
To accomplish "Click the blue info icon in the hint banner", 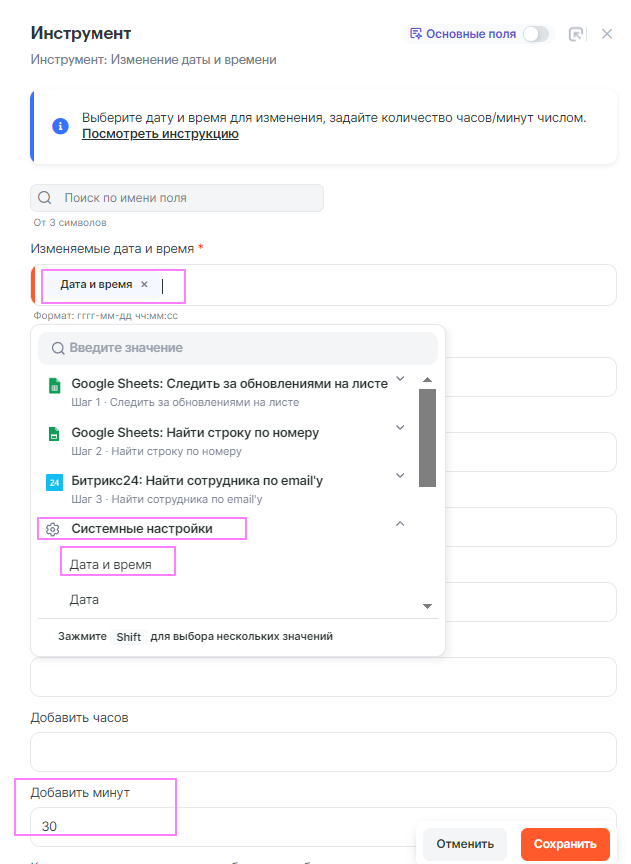I will click(60, 126).
